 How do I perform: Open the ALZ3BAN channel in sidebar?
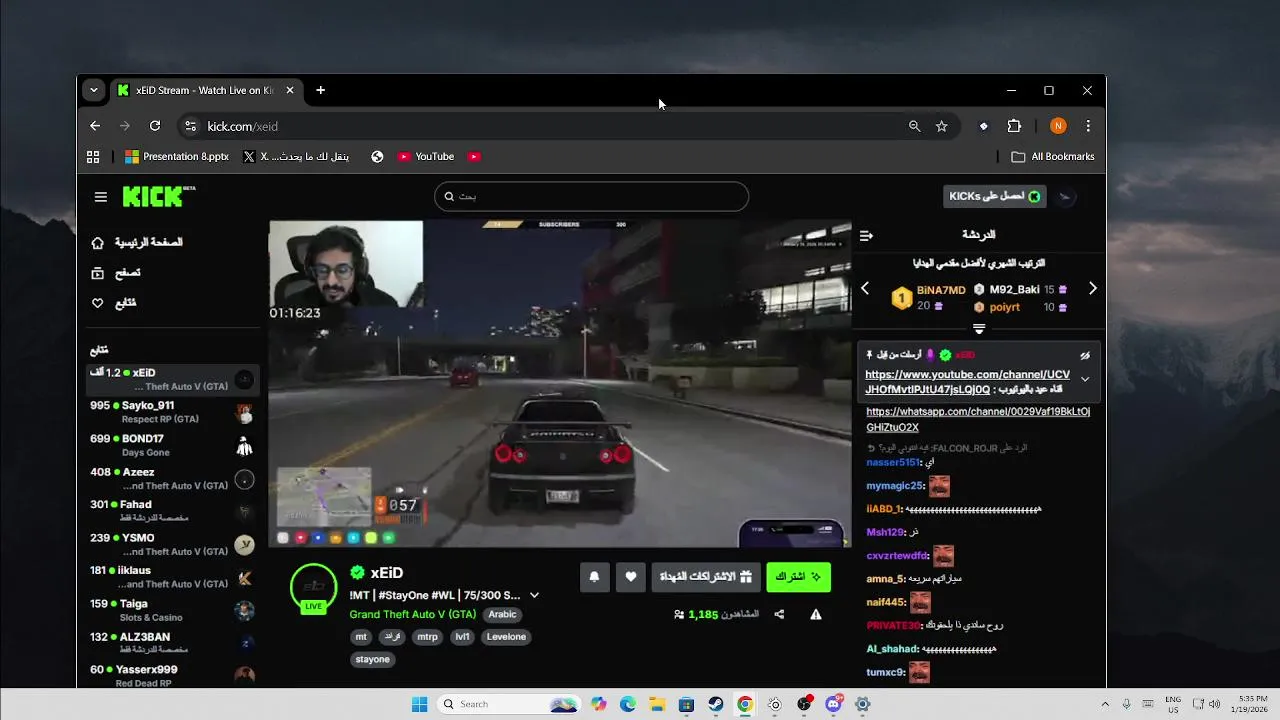(173, 643)
